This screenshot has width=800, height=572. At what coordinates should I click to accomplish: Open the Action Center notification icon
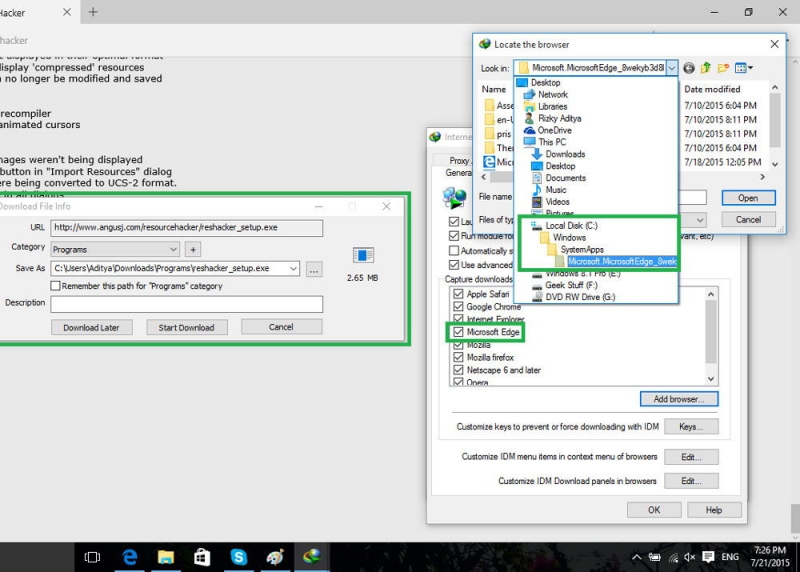[x=708, y=557]
